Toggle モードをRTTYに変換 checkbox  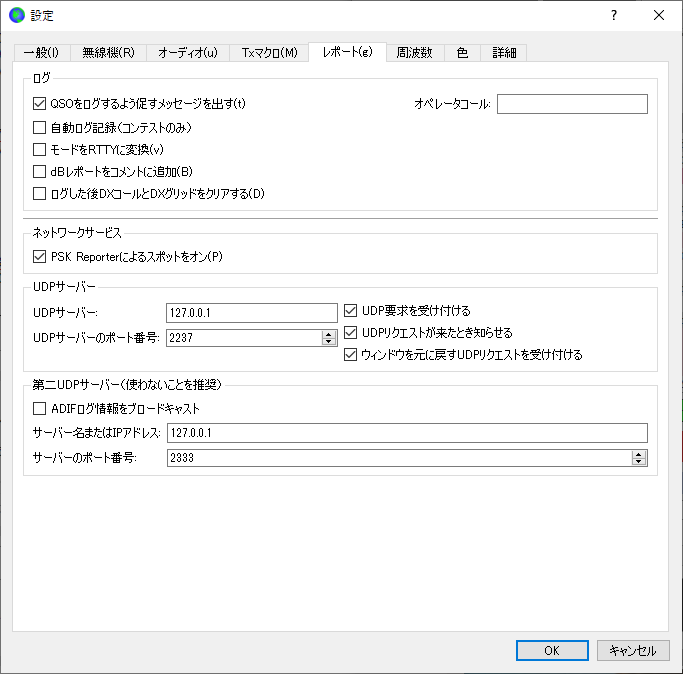pyautogui.click(x=39, y=149)
